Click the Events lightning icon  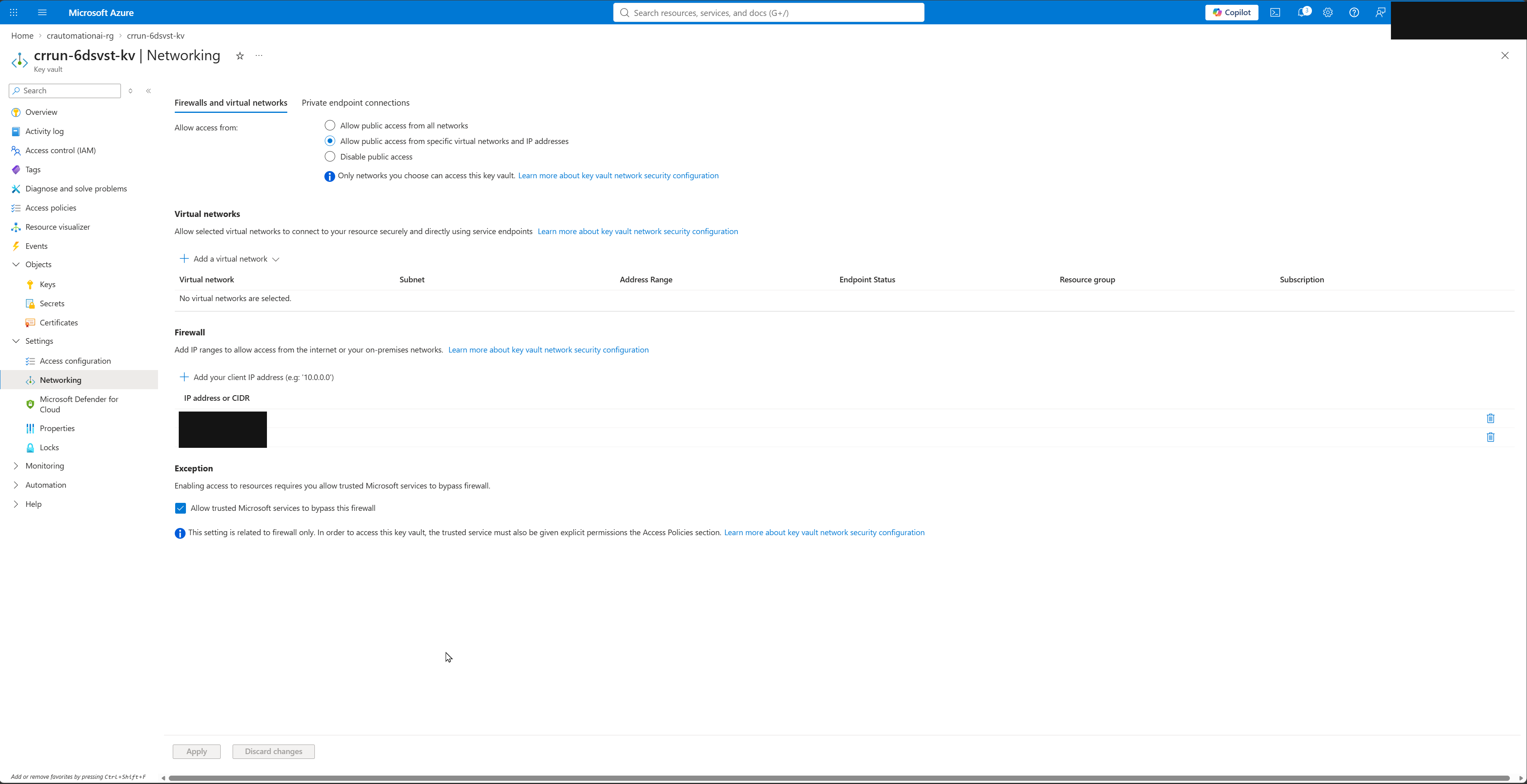[16, 246]
